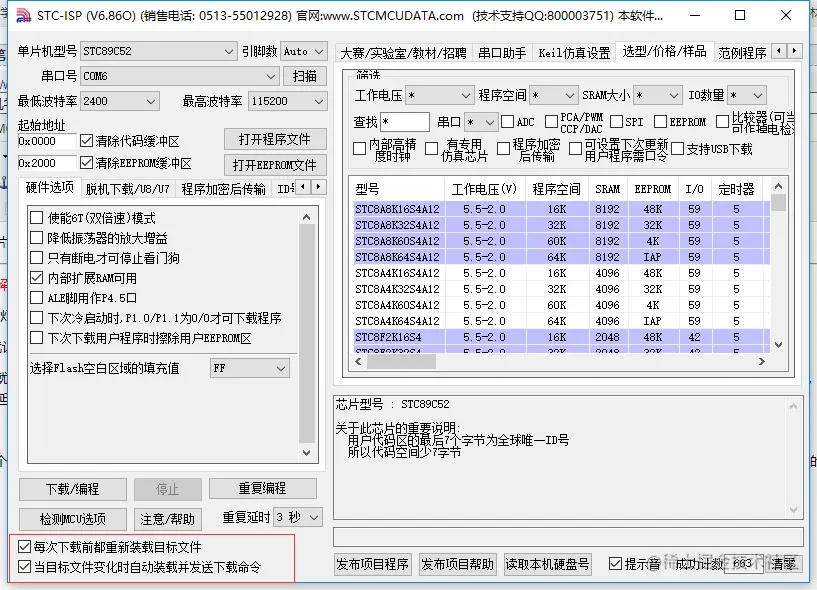This screenshot has width=817, height=590.
Task: Click 发布项目程序 button
Action: [372, 564]
